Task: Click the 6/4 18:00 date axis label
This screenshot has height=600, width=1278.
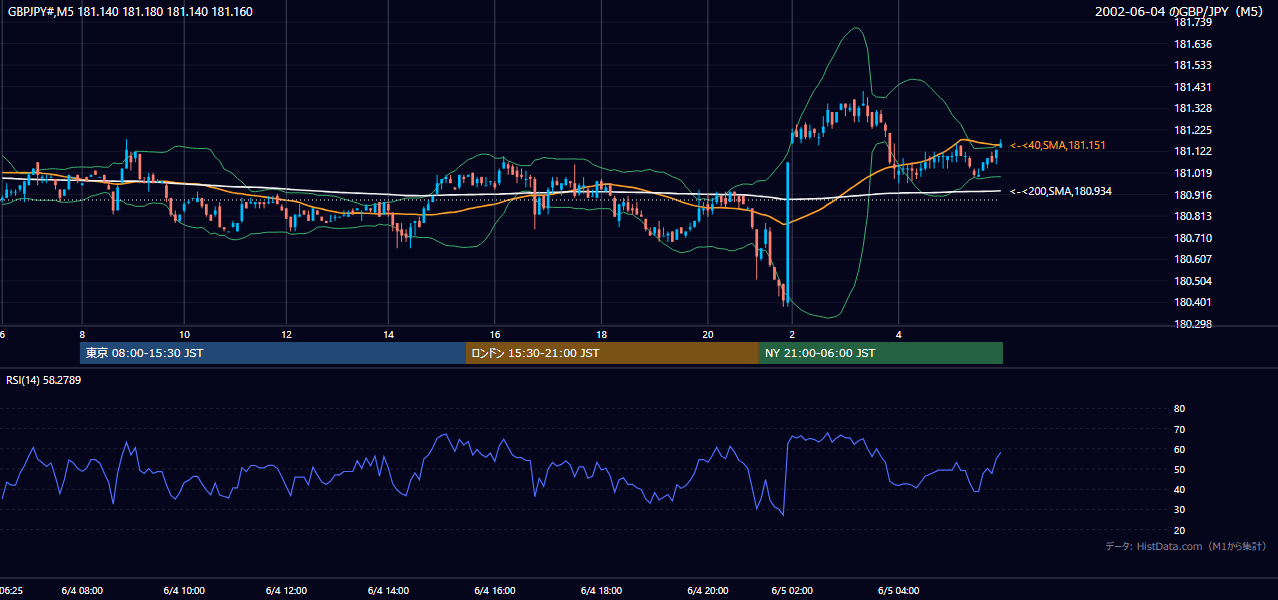Action: pos(601,591)
